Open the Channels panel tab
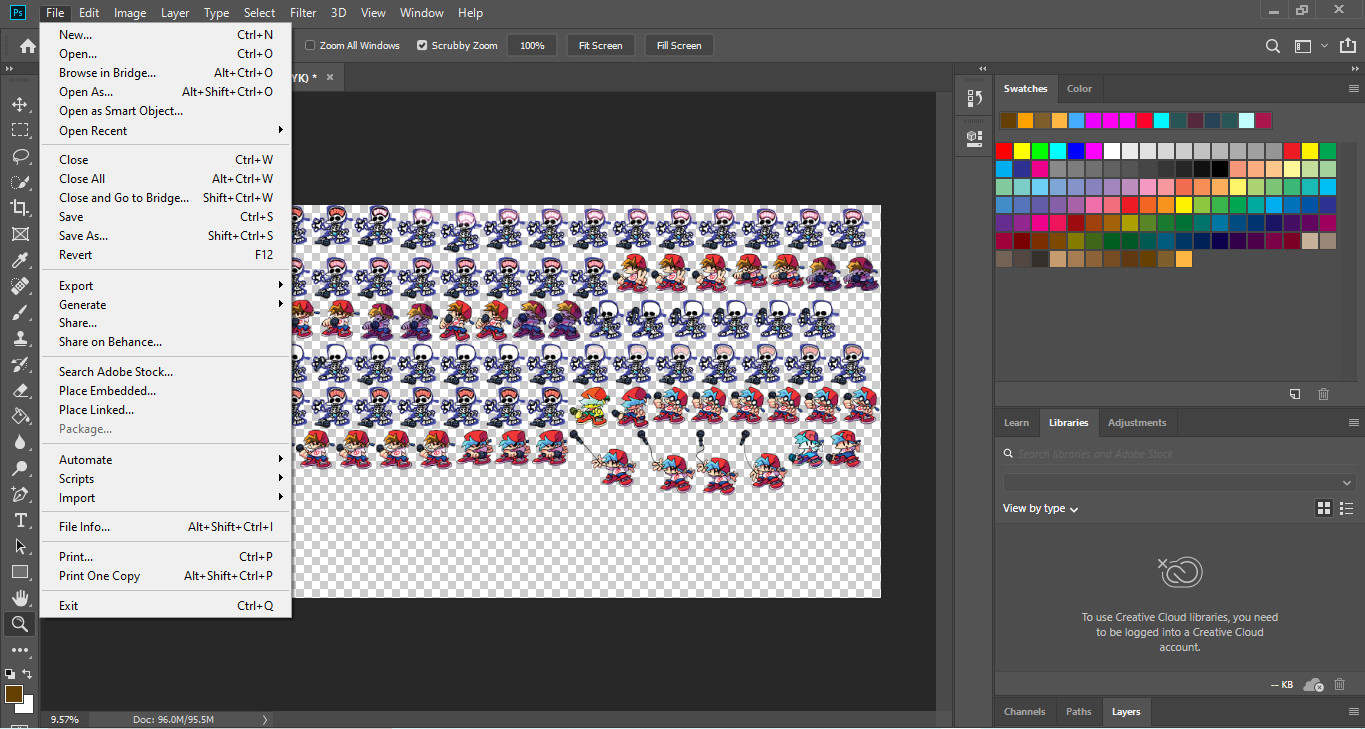 [x=1024, y=711]
